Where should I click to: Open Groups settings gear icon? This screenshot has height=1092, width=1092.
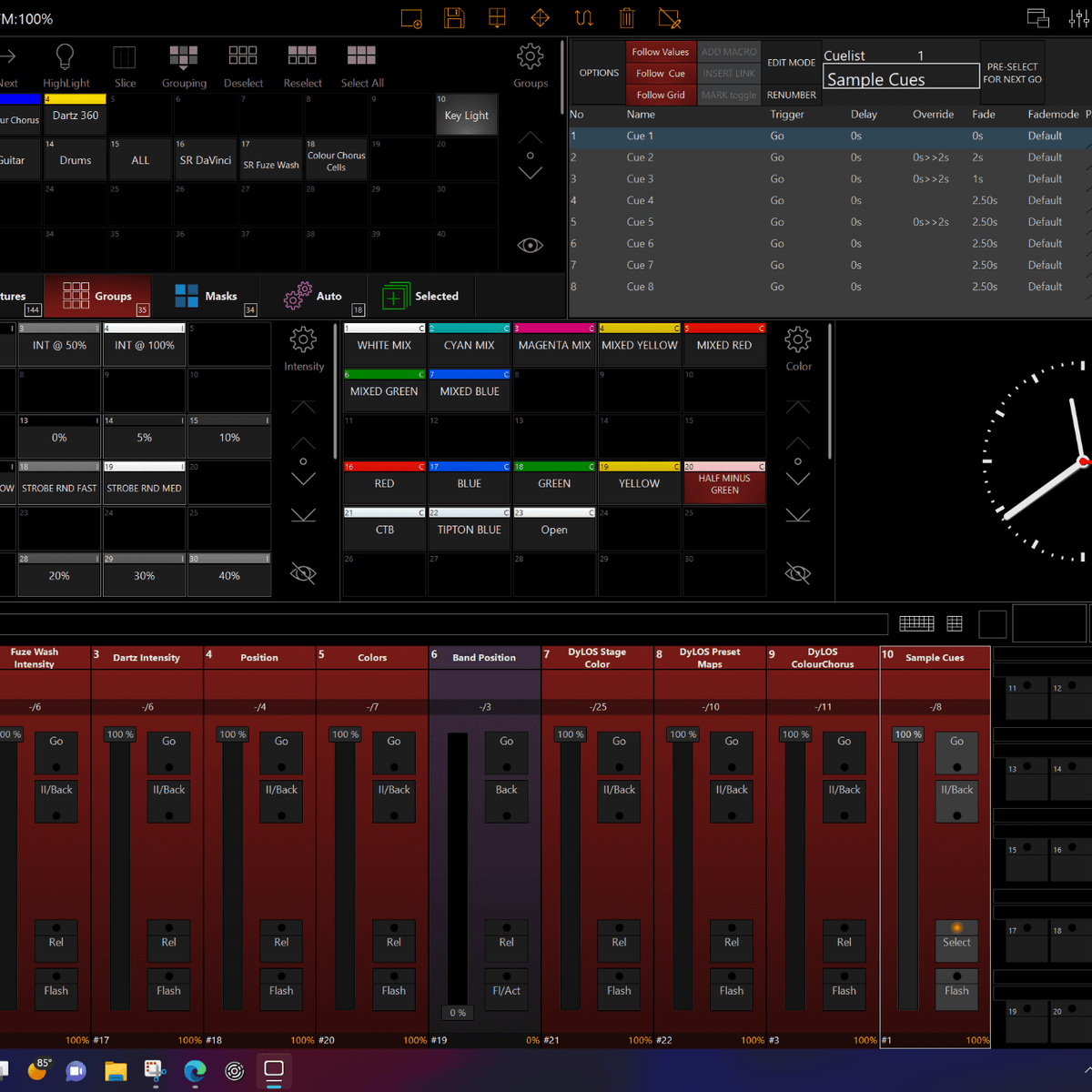[x=530, y=57]
